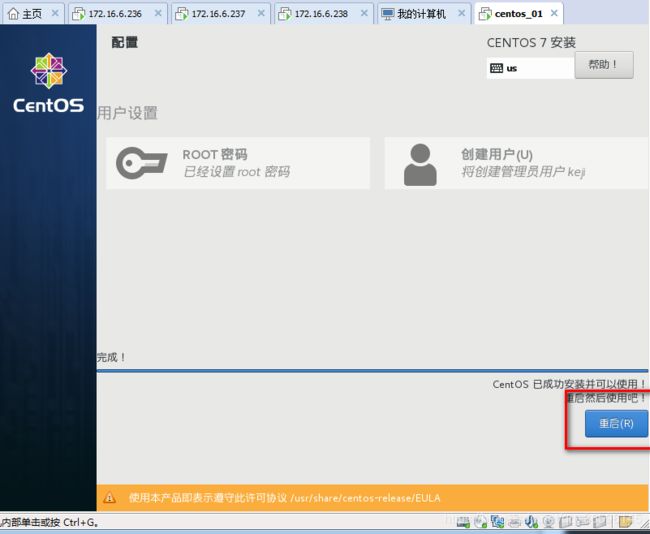Viewport: 650px width, 534px height.
Task: Click the 'CENTOS 7 安装' title text
Action: pos(531,42)
